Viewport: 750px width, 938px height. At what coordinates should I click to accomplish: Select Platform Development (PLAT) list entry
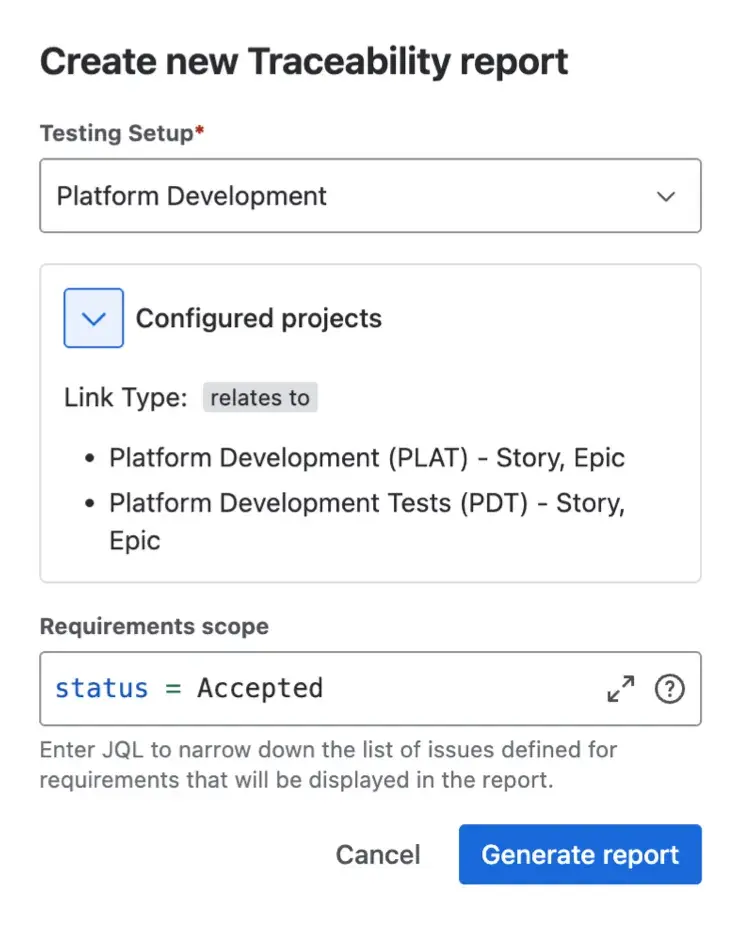tap(366, 457)
